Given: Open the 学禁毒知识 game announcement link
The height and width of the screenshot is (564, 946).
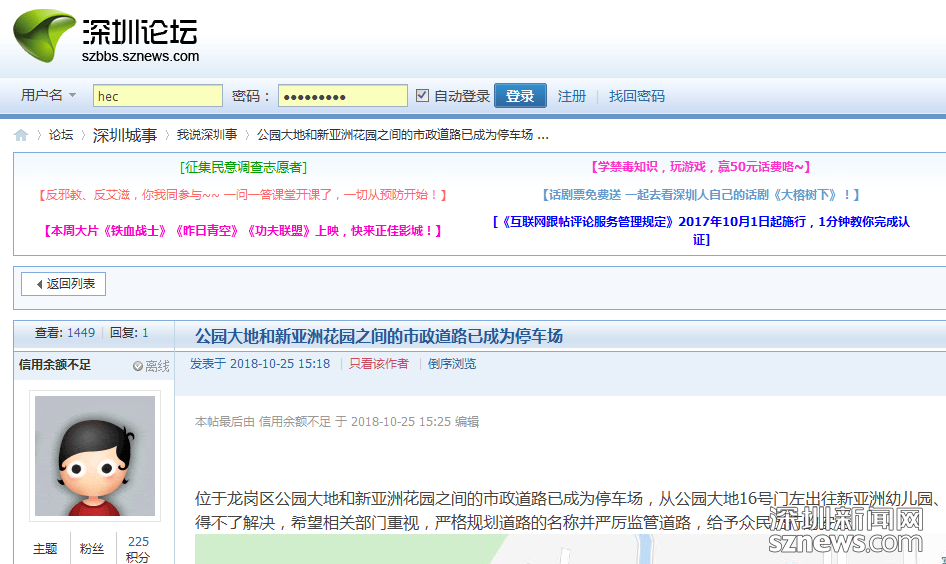Looking at the screenshot, I should (x=700, y=167).
